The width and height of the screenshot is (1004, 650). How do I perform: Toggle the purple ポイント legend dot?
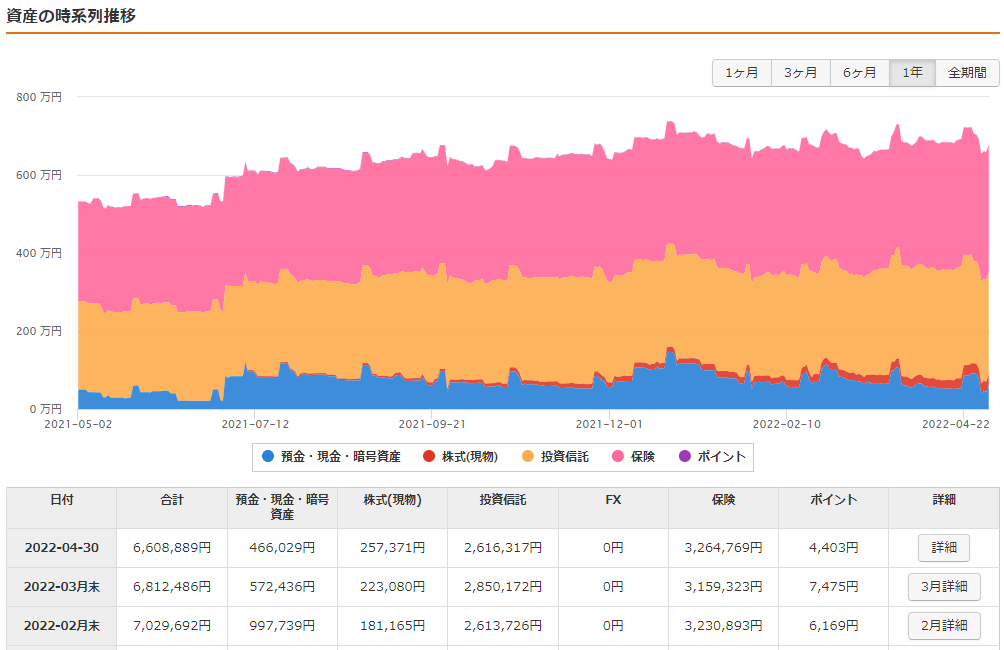pos(684,457)
